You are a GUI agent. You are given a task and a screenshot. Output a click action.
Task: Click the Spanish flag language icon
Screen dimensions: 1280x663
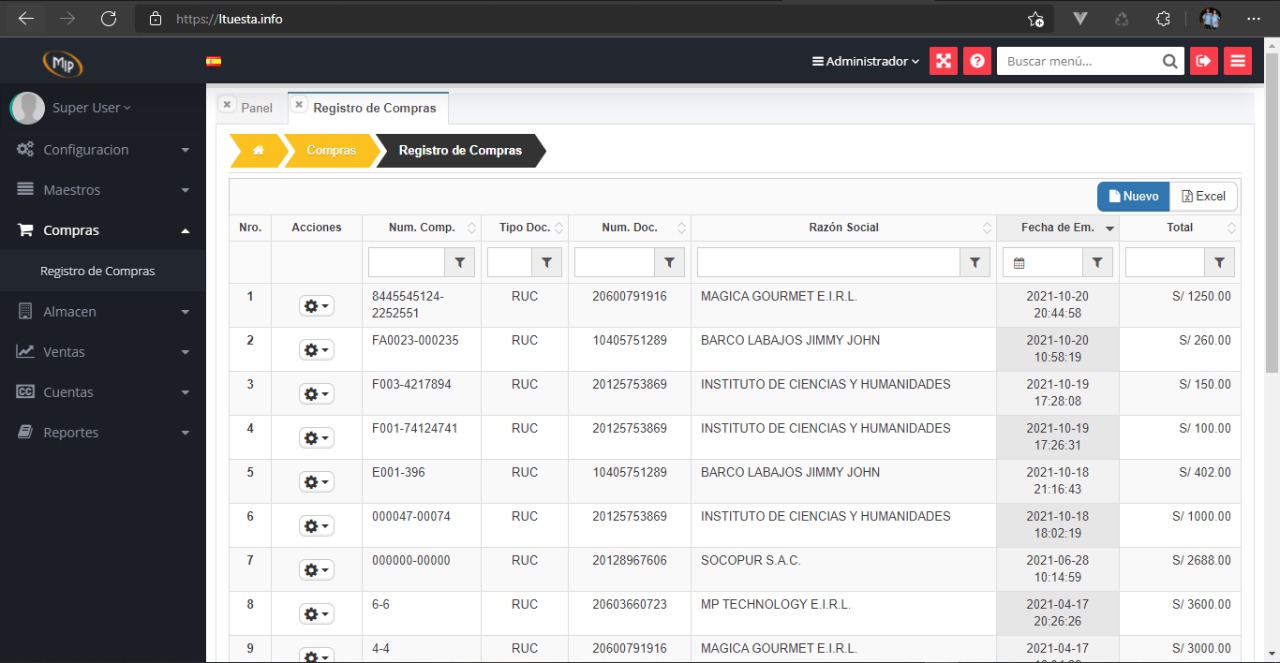pyautogui.click(x=213, y=61)
